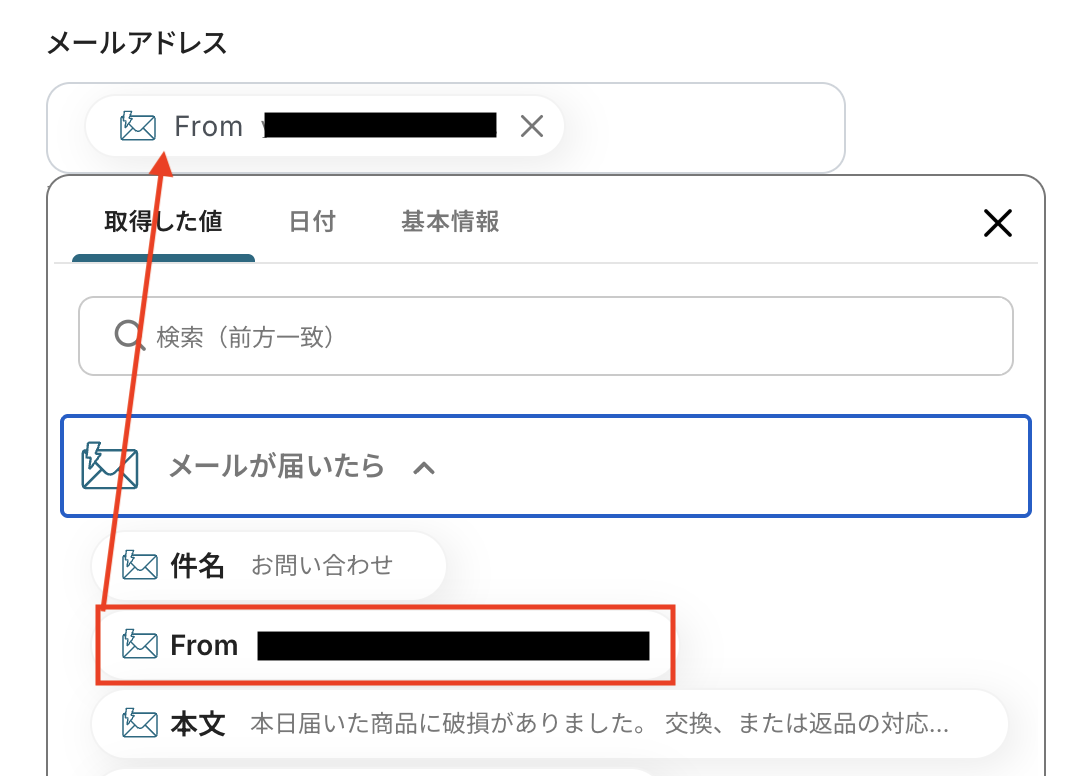Remove the From chip from the email field
The width and height of the screenshot is (1068, 776).
532,127
